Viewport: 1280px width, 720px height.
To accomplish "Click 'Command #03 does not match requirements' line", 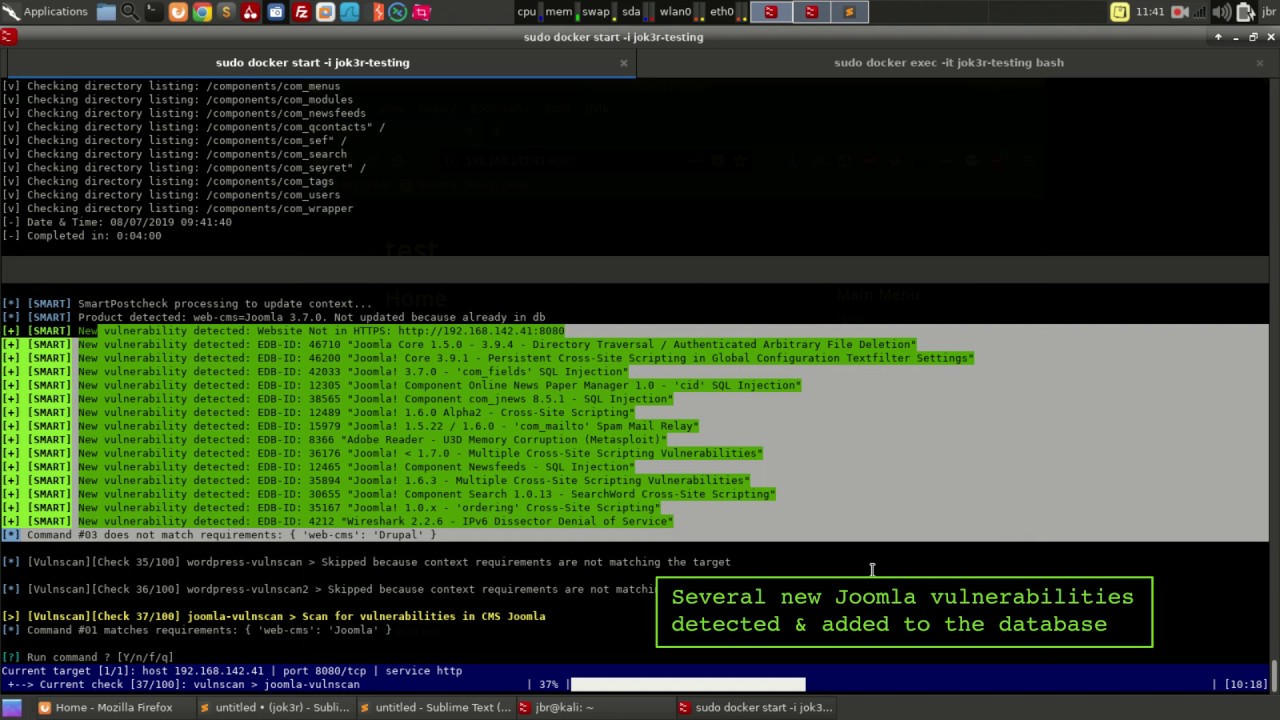I will point(219,535).
